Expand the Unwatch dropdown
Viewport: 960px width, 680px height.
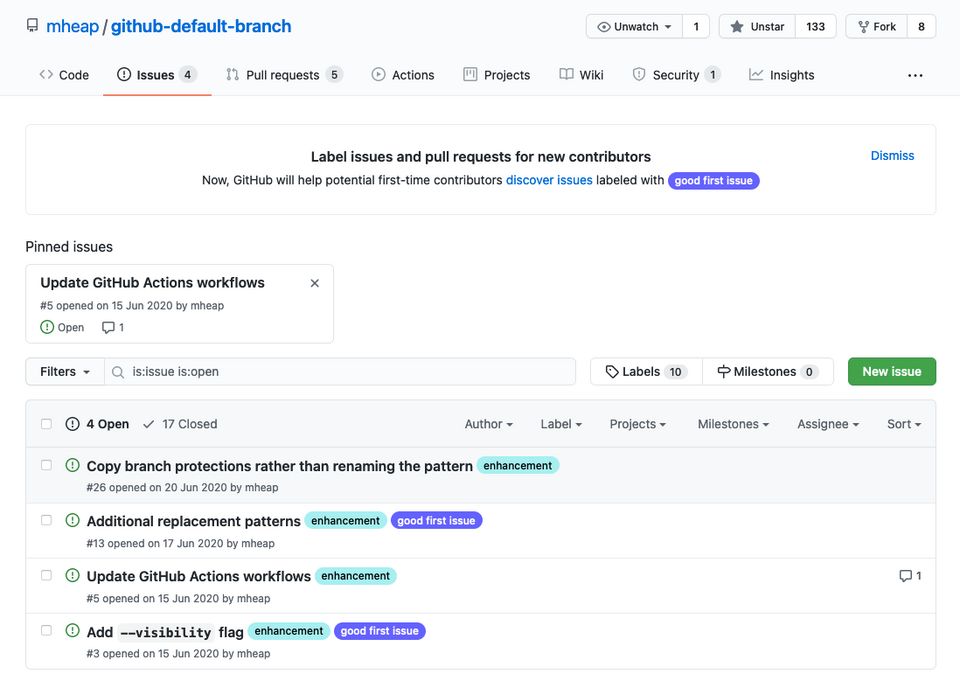pyautogui.click(x=634, y=27)
